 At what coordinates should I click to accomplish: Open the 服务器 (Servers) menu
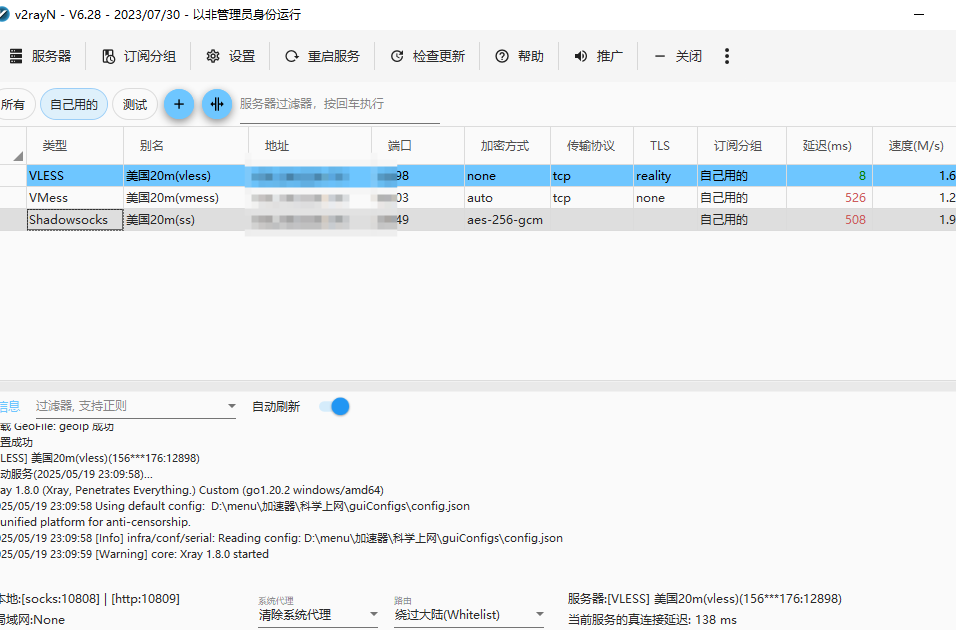click(40, 57)
